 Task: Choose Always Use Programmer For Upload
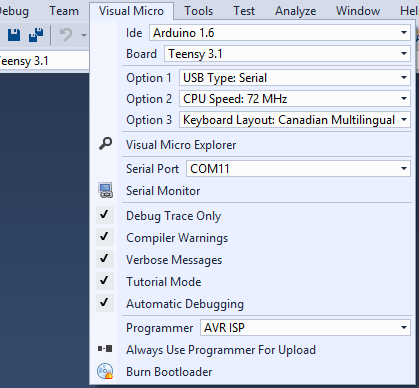pyautogui.click(x=221, y=350)
